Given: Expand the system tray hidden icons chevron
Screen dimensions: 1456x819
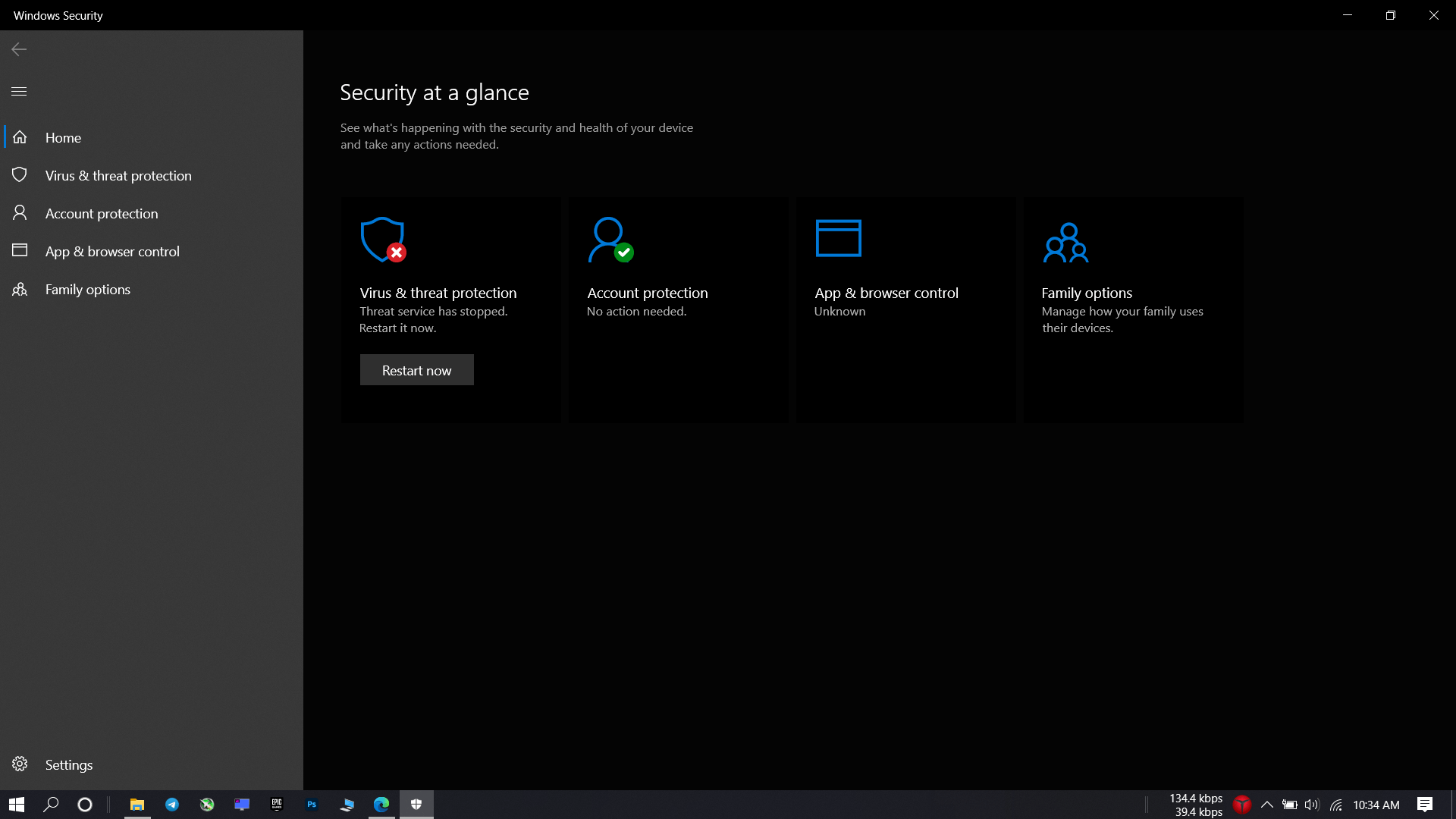Looking at the screenshot, I should 1266,805.
